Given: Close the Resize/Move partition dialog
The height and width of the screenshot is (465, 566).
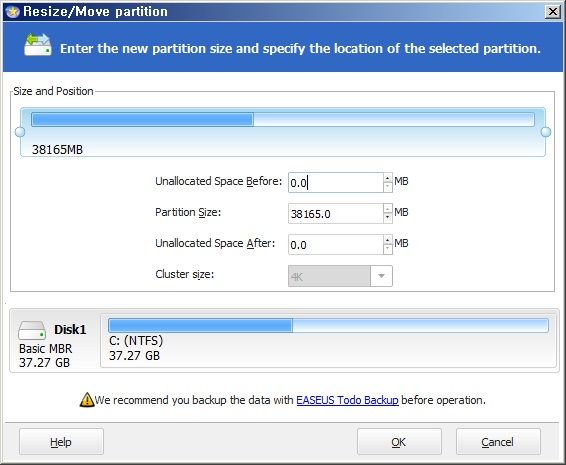Looking at the screenshot, I should click(553, 12).
